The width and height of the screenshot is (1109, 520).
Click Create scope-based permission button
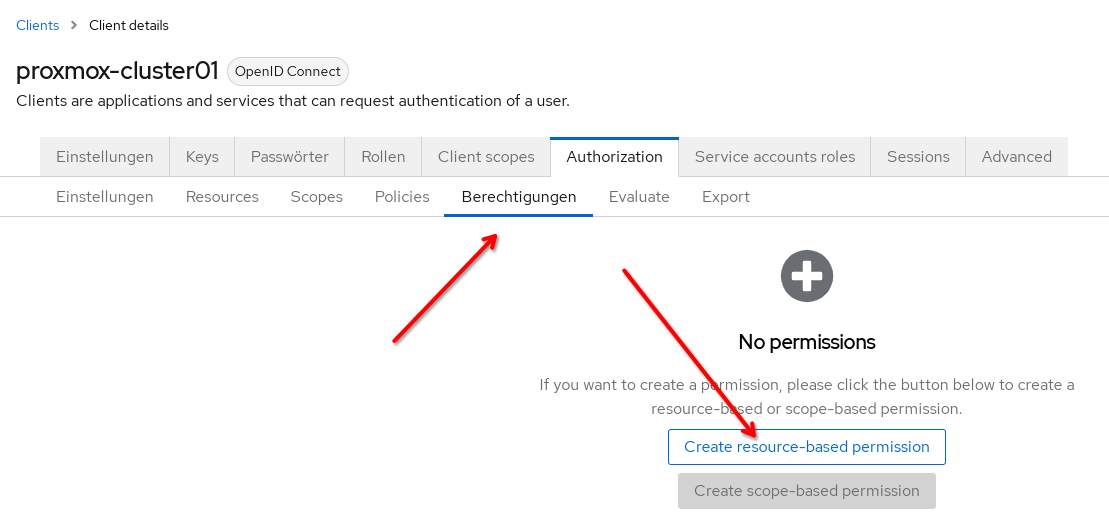tap(806, 491)
